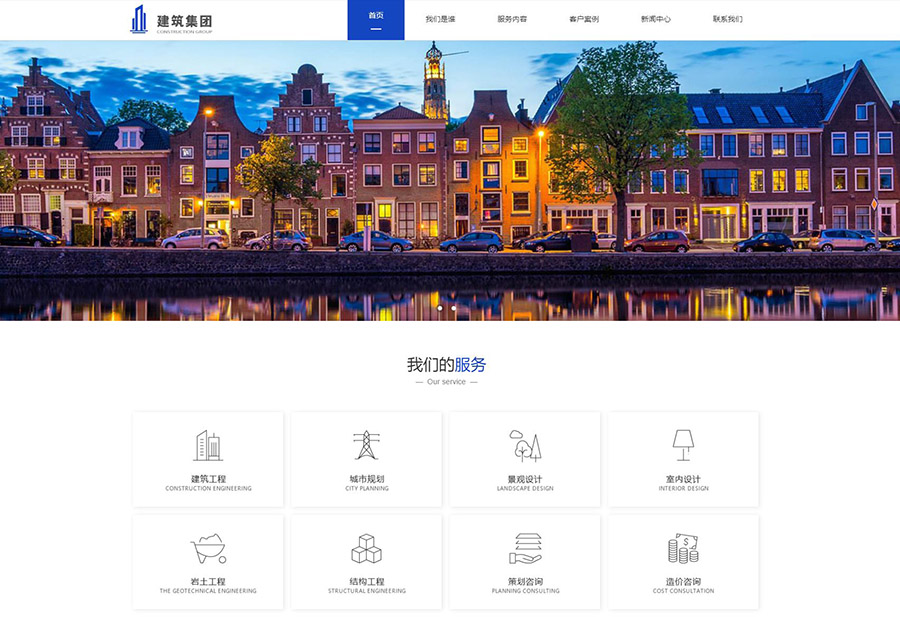Click the building icon for 建筑工程
Viewport: 900px width, 617px height.
tap(208, 446)
